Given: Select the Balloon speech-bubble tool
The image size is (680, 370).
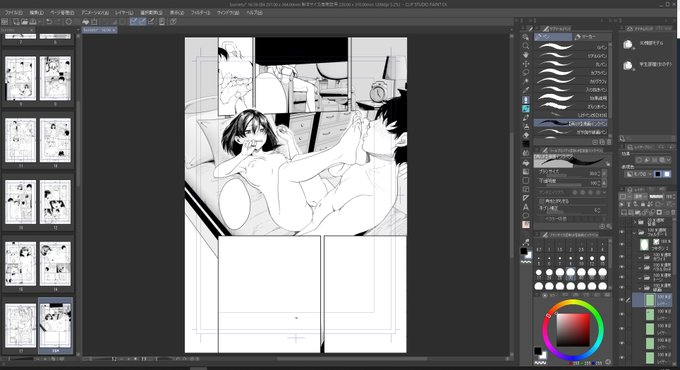Looking at the screenshot, I should click(526, 216).
